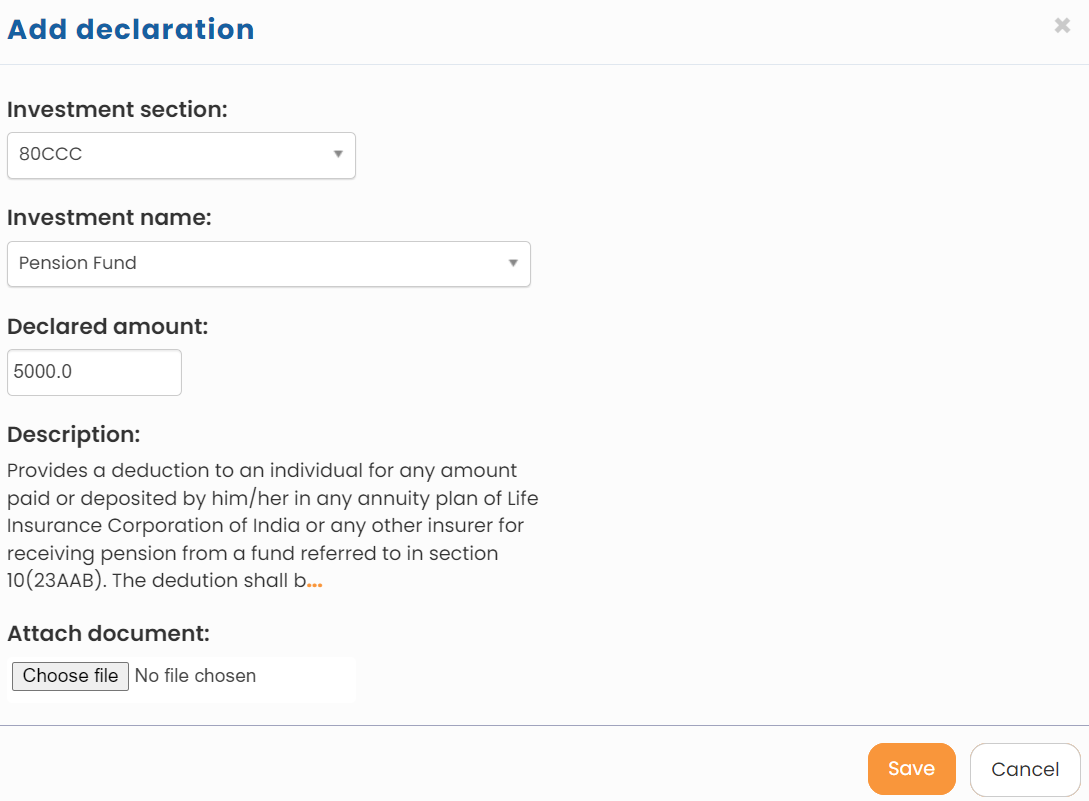The image size is (1089, 801).
Task: Click the arrow on the 80CCC select box
Action: (338, 154)
